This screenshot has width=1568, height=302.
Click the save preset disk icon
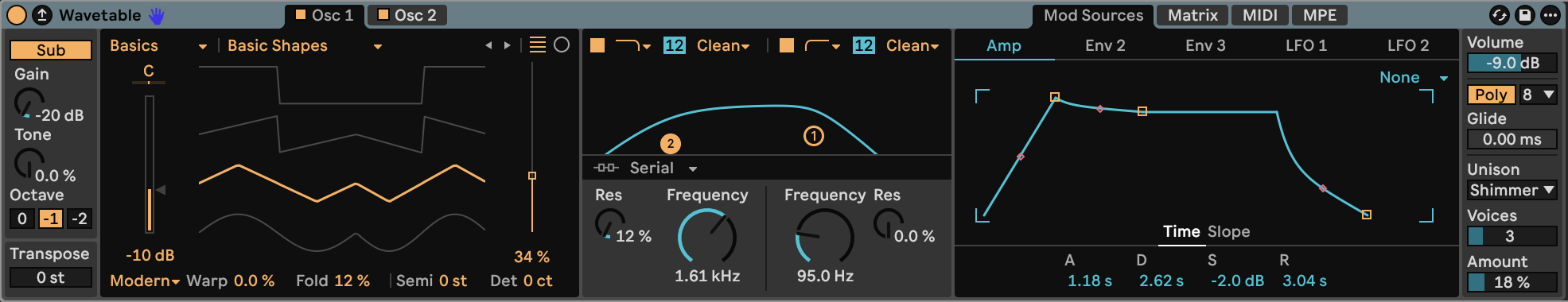click(x=1524, y=15)
